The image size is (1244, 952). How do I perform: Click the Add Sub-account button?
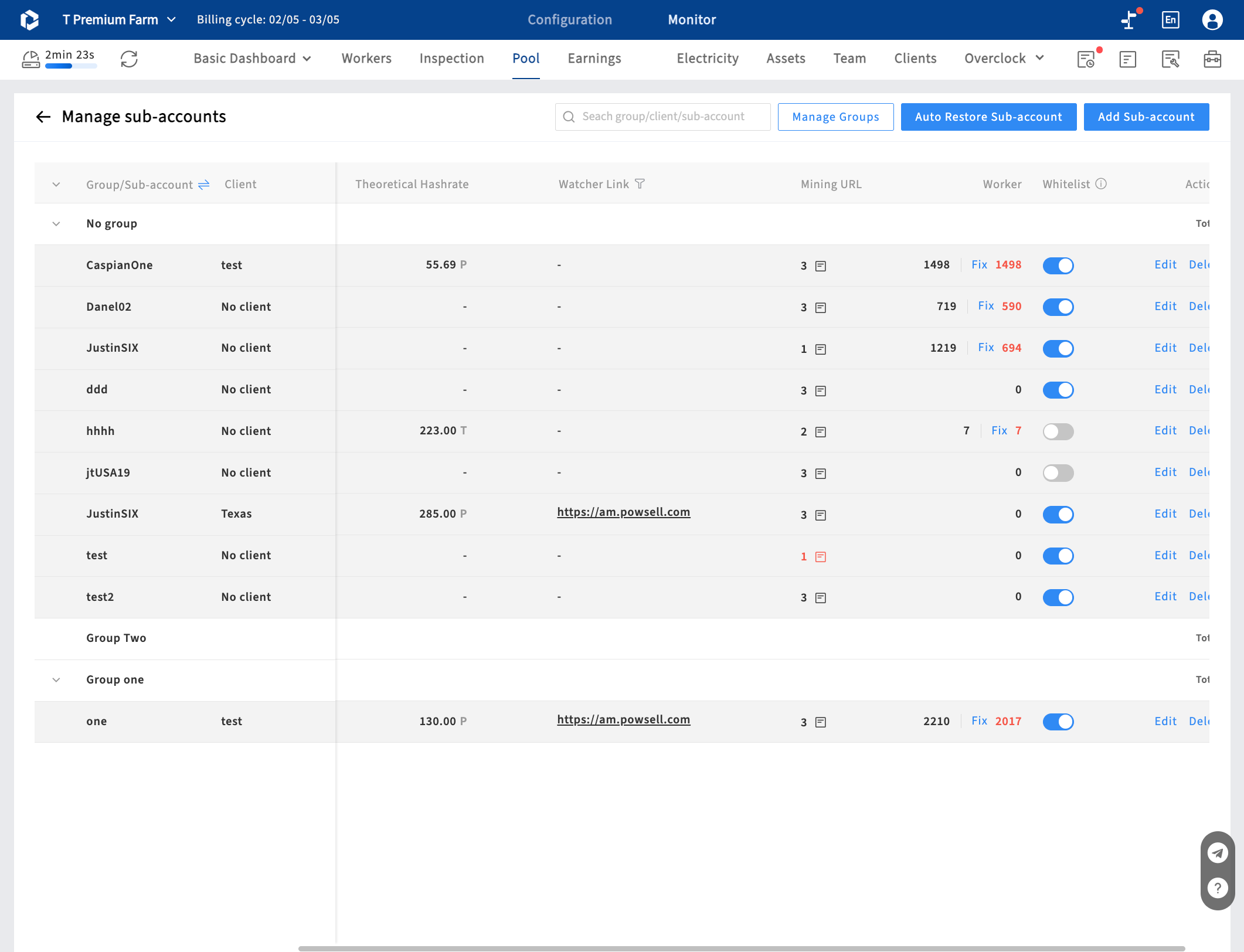(1146, 117)
